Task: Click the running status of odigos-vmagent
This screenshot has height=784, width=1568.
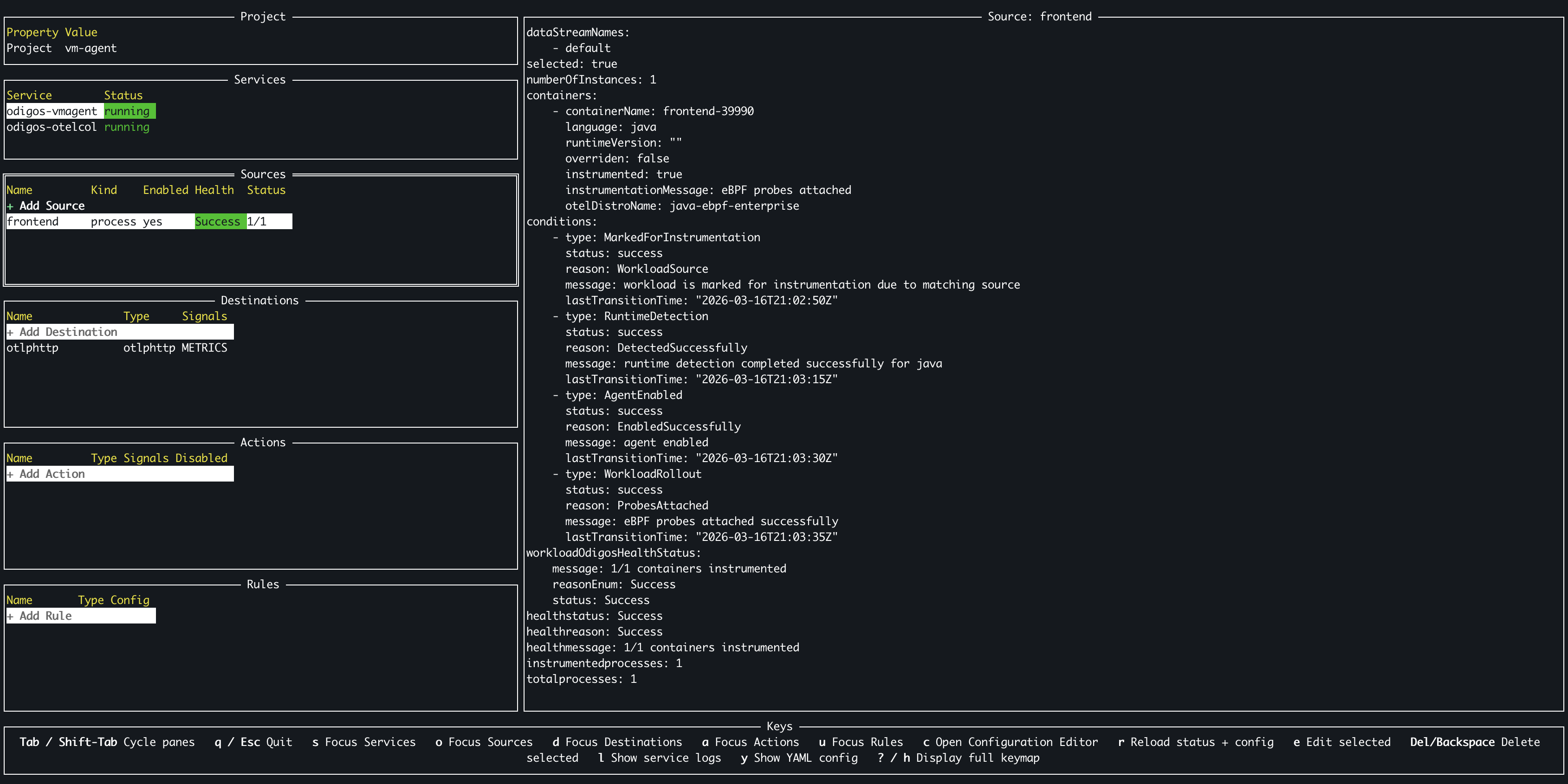Action: pyautogui.click(x=127, y=111)
